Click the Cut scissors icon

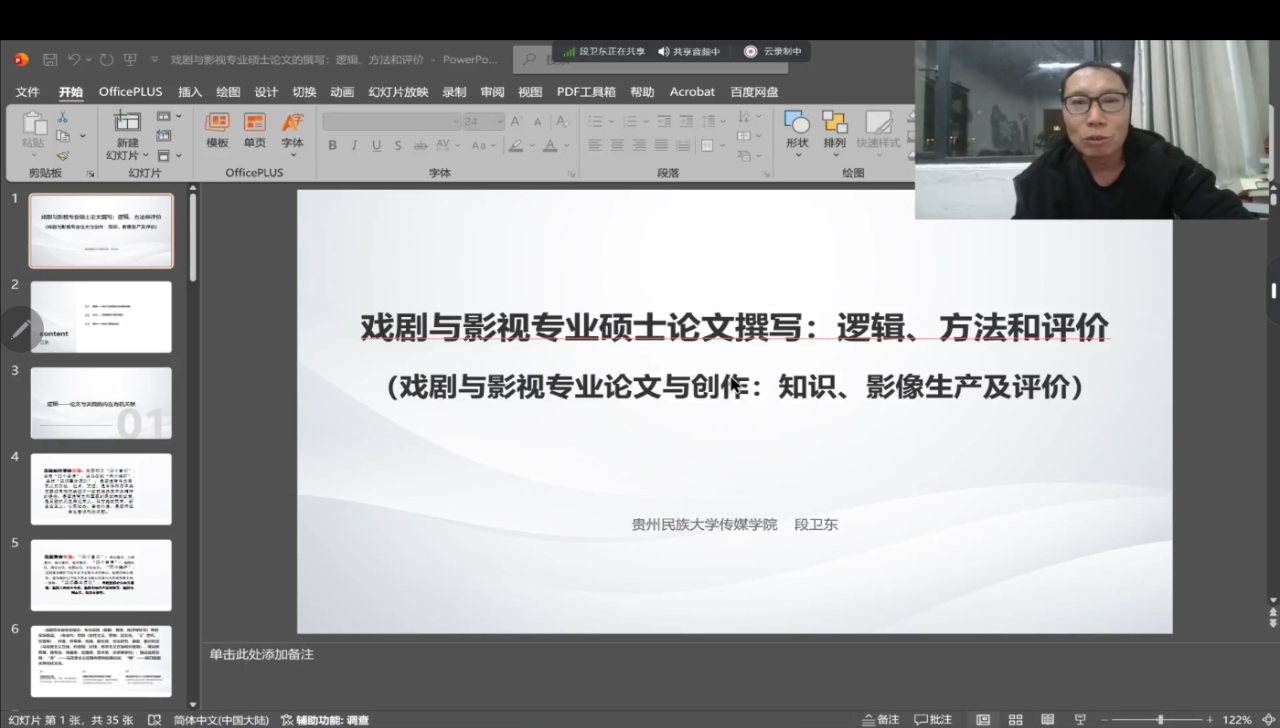pyautogui.click(x=63, y=118)
